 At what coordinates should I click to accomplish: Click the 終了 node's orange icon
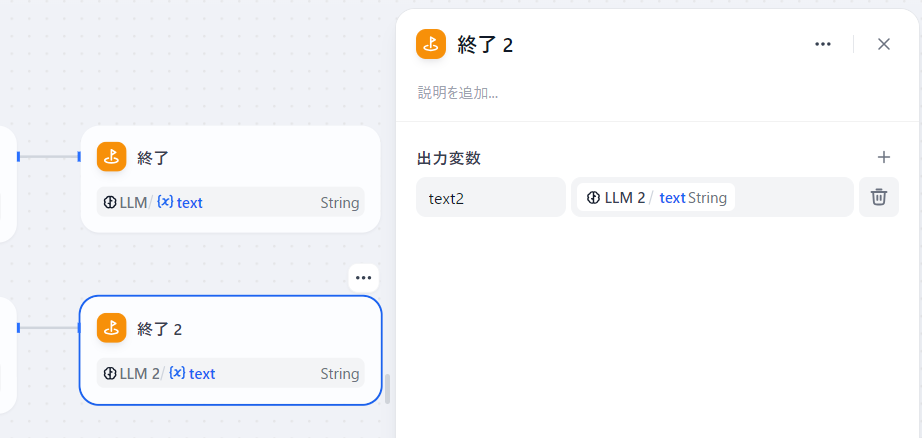click(112, 157)
